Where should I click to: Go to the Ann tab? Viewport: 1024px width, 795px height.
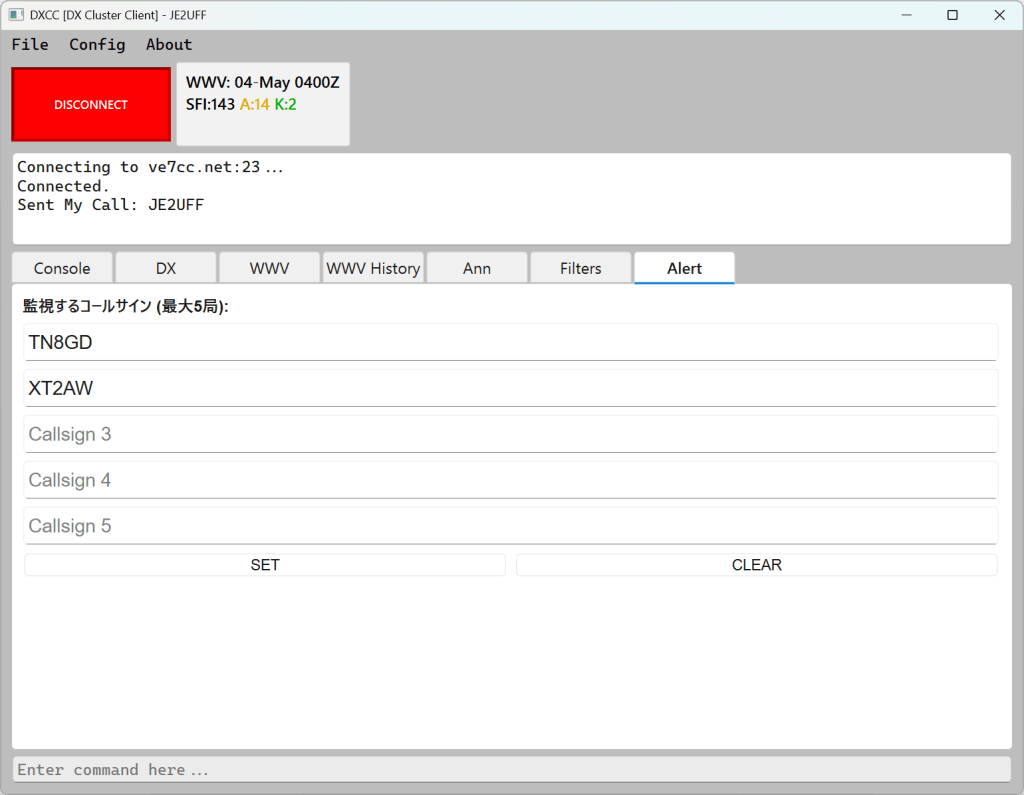[x=477, y=268]
